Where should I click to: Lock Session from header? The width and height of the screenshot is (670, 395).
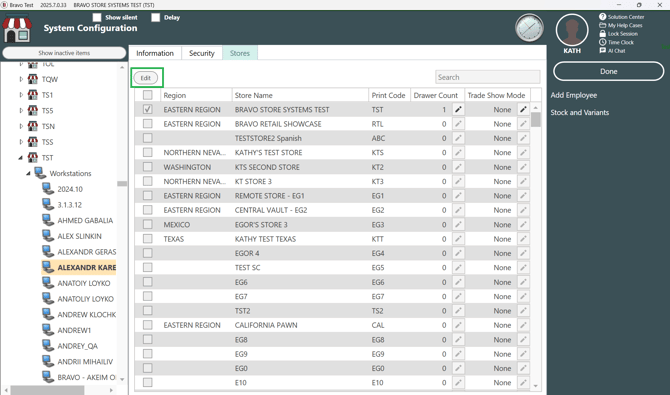[x=618, y=34]
